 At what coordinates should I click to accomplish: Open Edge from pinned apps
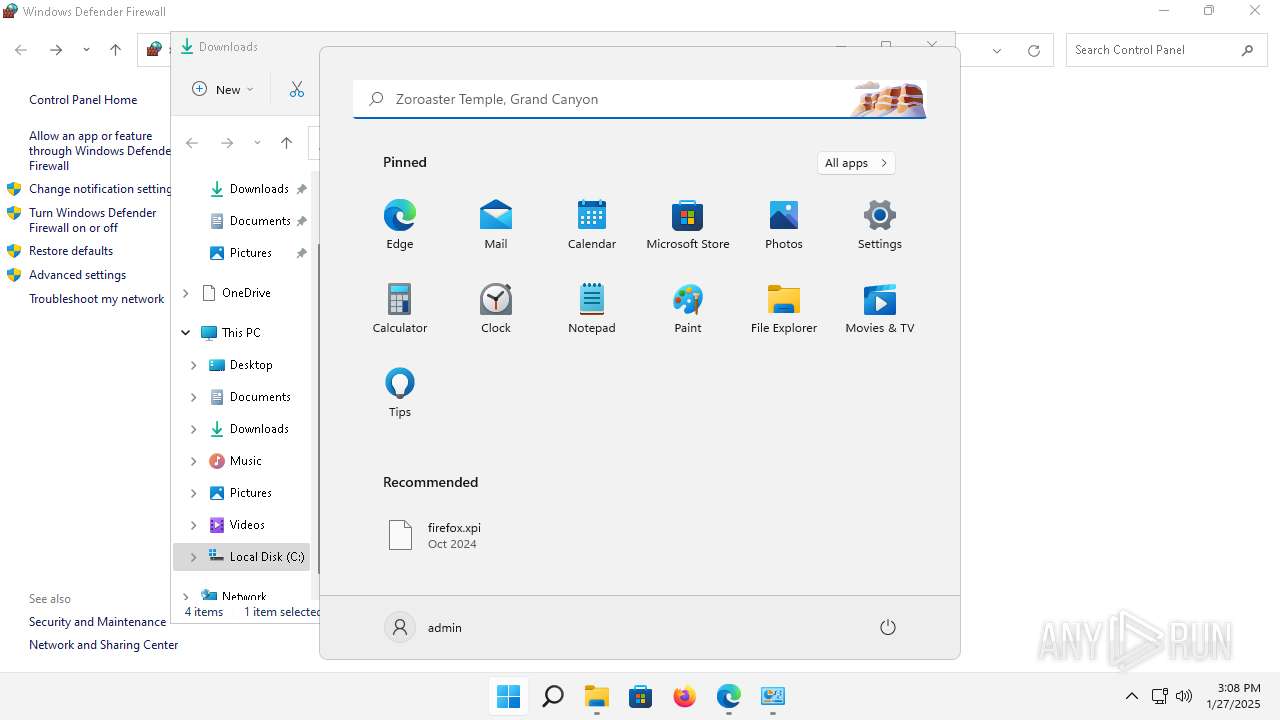coord(399,225)
